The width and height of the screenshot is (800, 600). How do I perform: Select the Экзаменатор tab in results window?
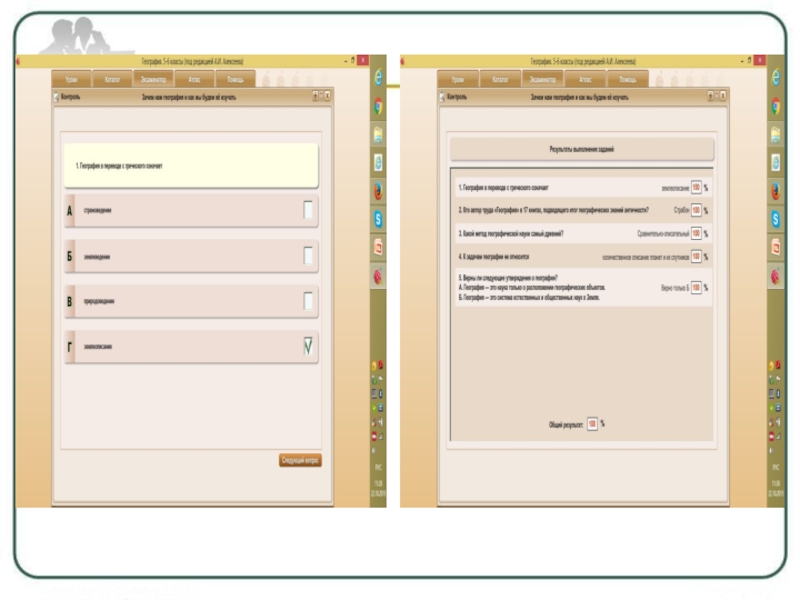(x=542, y=79)
